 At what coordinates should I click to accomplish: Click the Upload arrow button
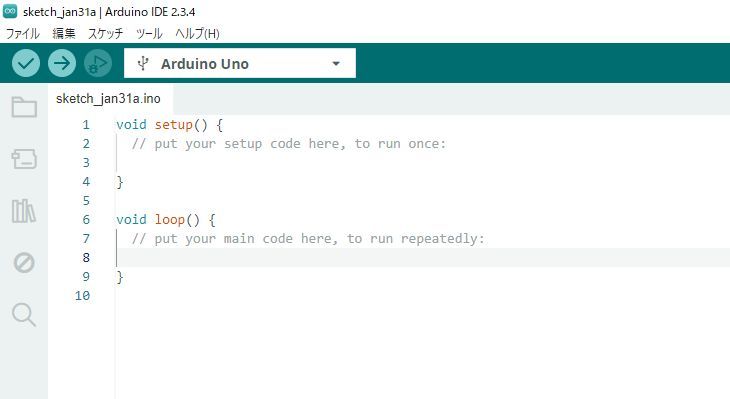62,63
